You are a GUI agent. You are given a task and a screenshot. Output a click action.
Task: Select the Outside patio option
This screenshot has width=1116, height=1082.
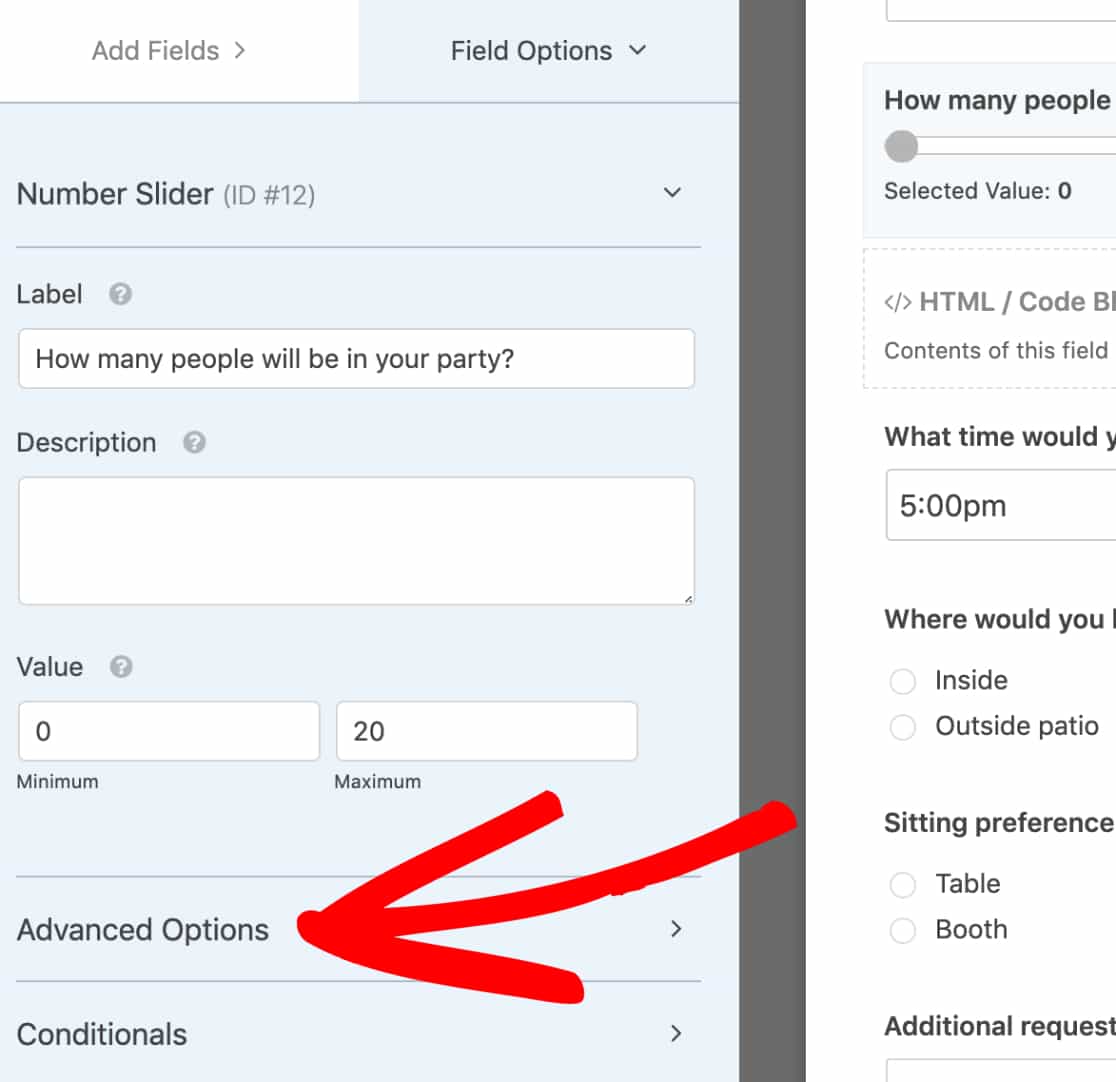[x=903, y=727]
